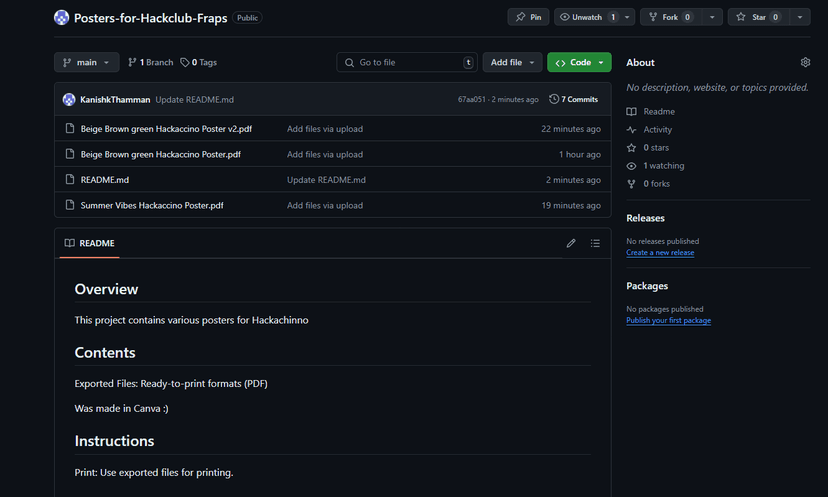Open the Star lists dropdown arrow

coord(800,17)
